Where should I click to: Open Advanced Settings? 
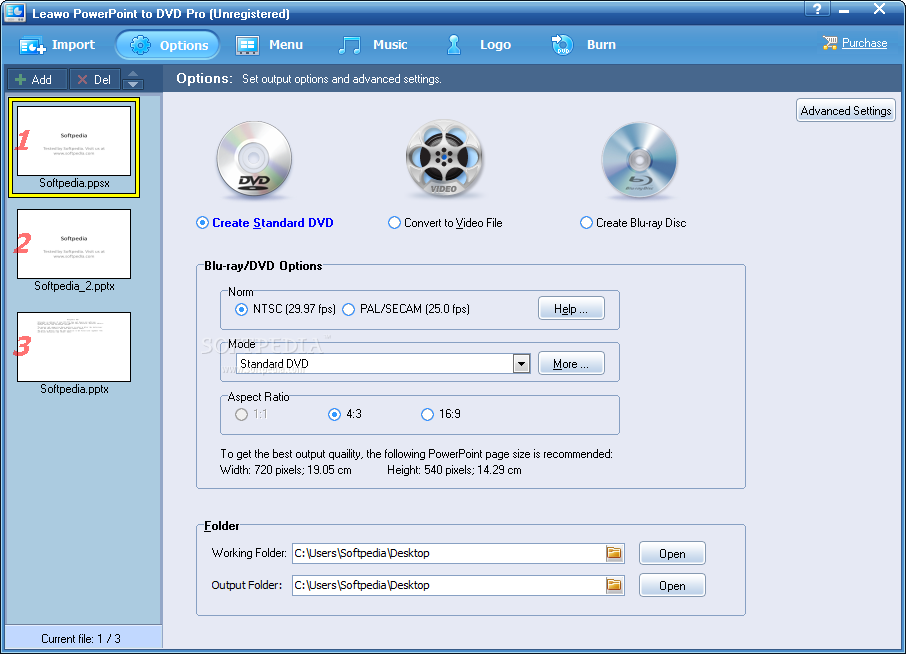pos(845,110)
